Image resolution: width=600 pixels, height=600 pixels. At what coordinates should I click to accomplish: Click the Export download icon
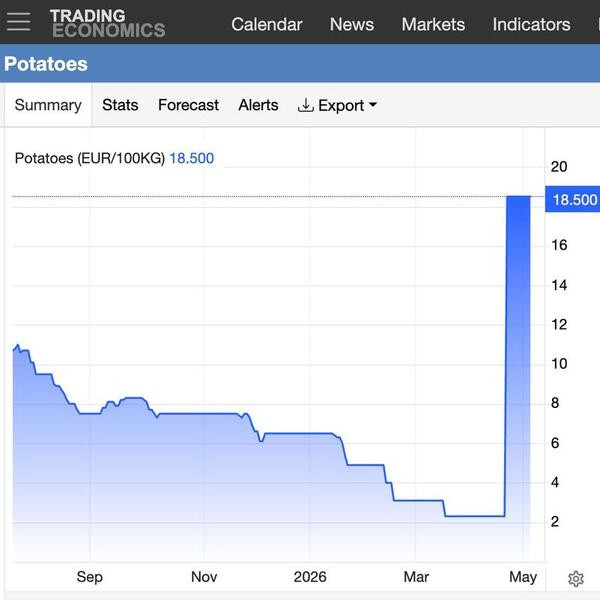click(305, 105)
